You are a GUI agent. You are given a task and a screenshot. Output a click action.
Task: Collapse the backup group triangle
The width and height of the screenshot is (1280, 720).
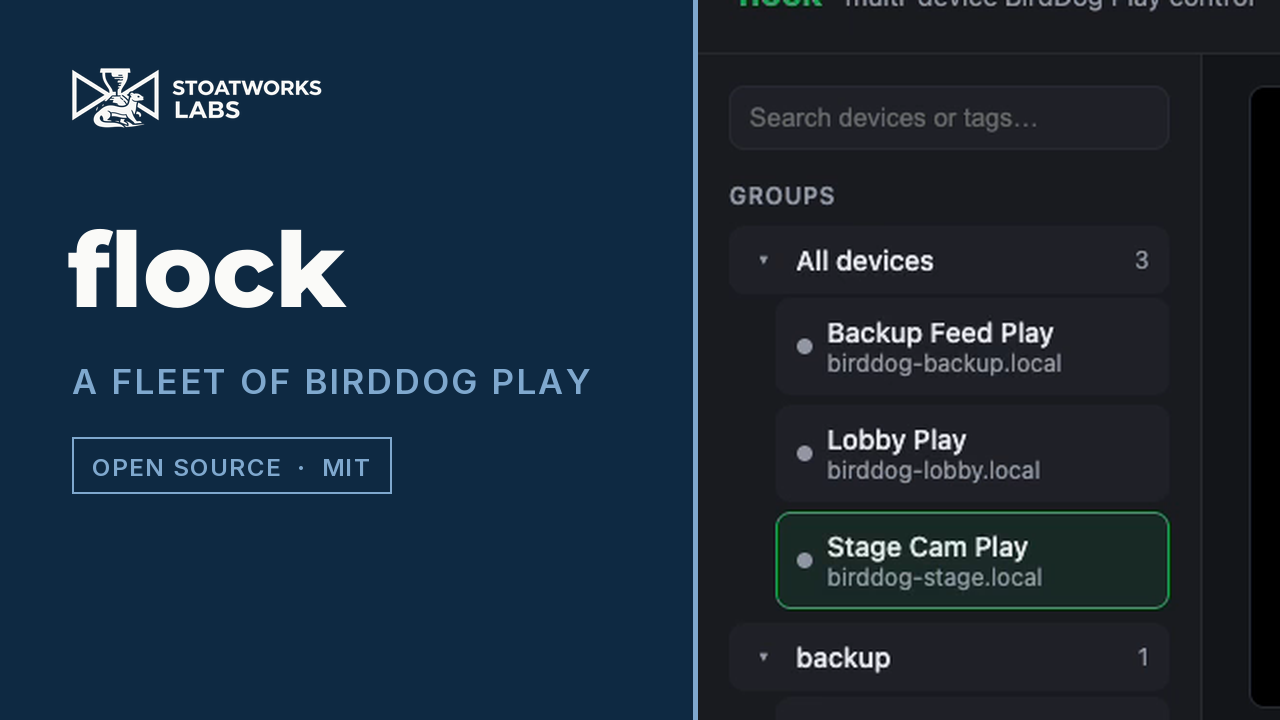tap(764, 657)
